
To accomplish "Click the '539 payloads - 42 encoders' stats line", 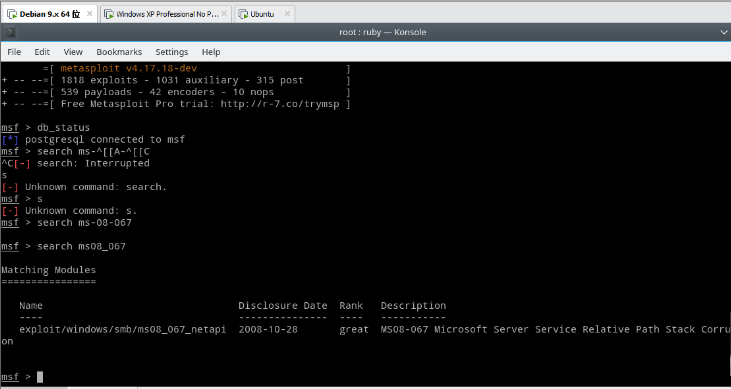I will coord(167,92).
